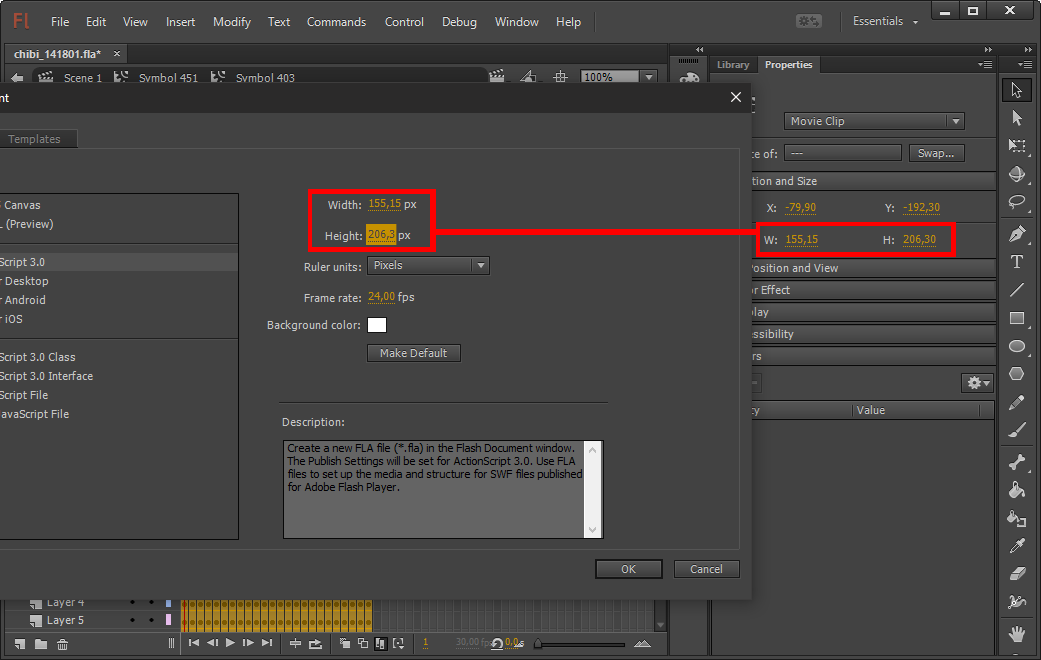
Task: Pick the Pen tool
Action: pos(1017,235)
